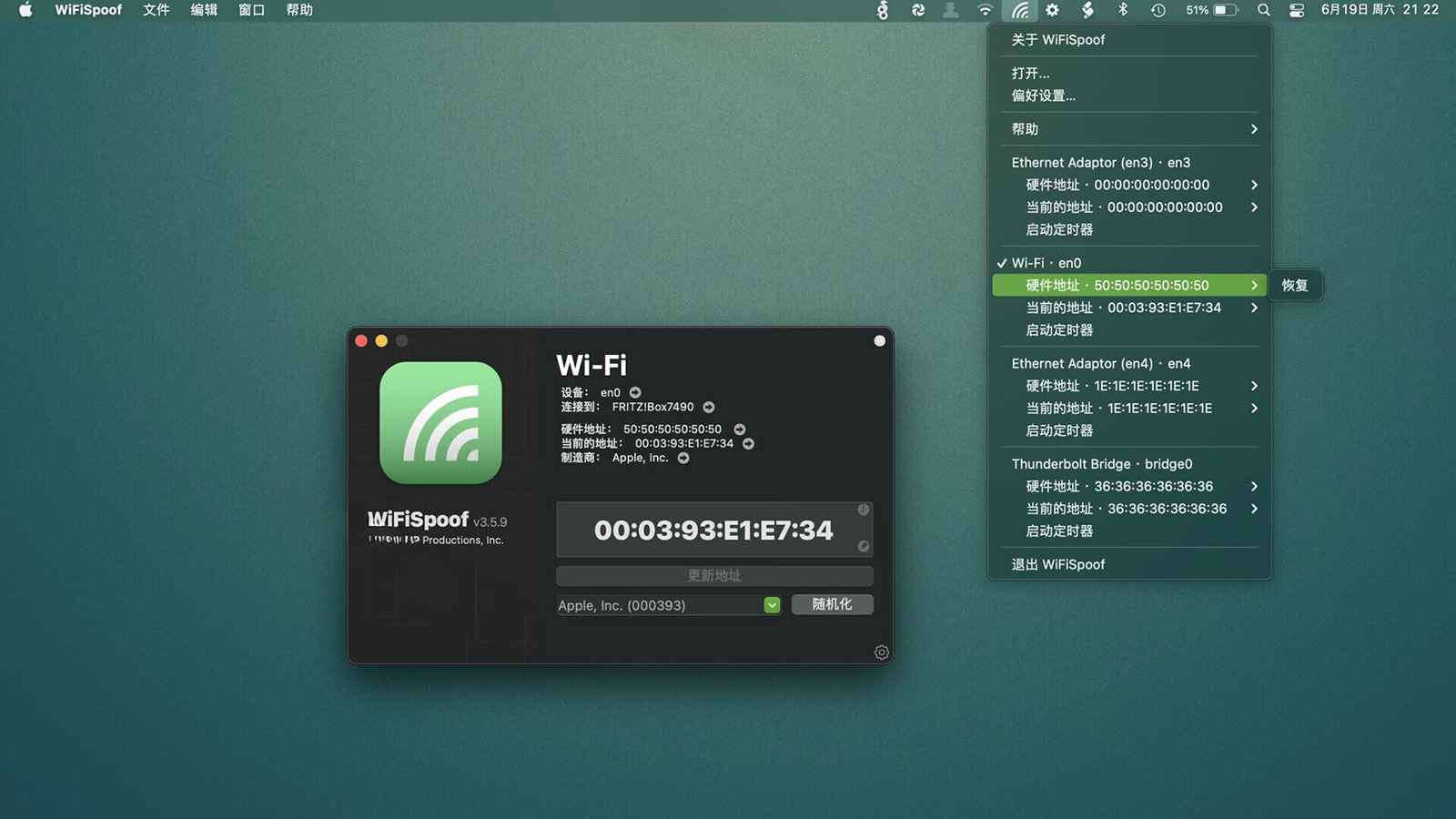The width and height of the screenshot is (1456, 819).
Task: Expand en4 hardware address 1E:1E:1E:1E:1E:1E submenu
Action: pos(1129,386)
